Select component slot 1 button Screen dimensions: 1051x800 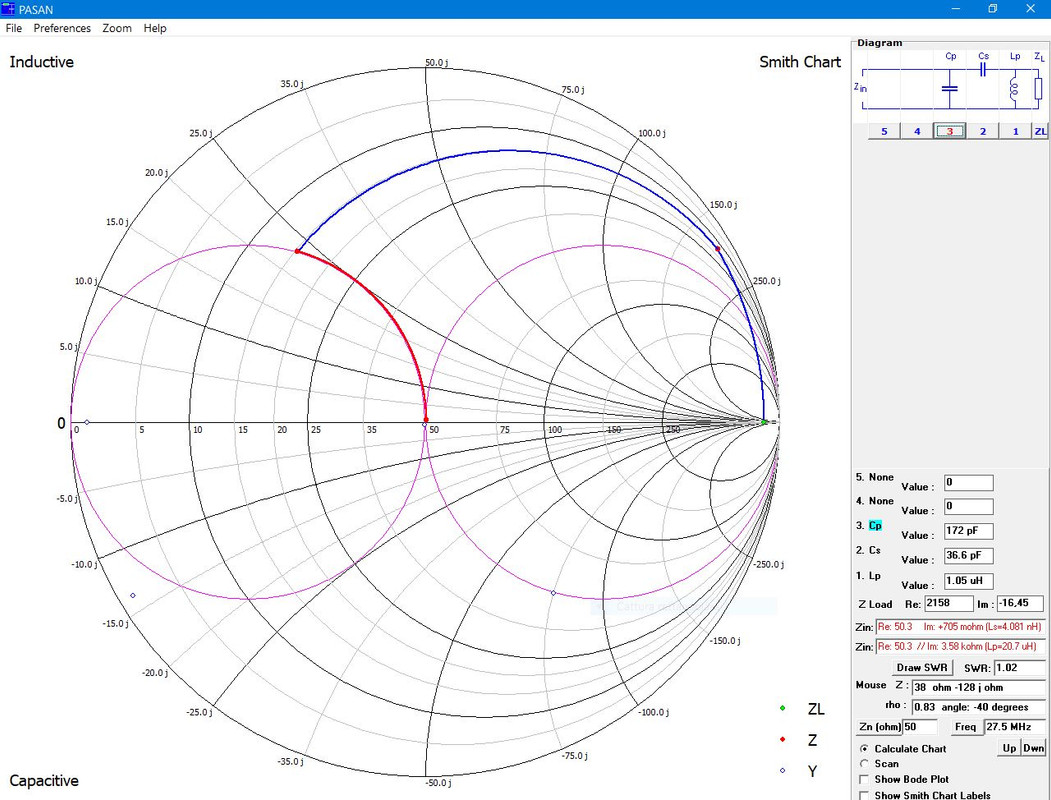pyautogui.click(x=1015, y=131)
